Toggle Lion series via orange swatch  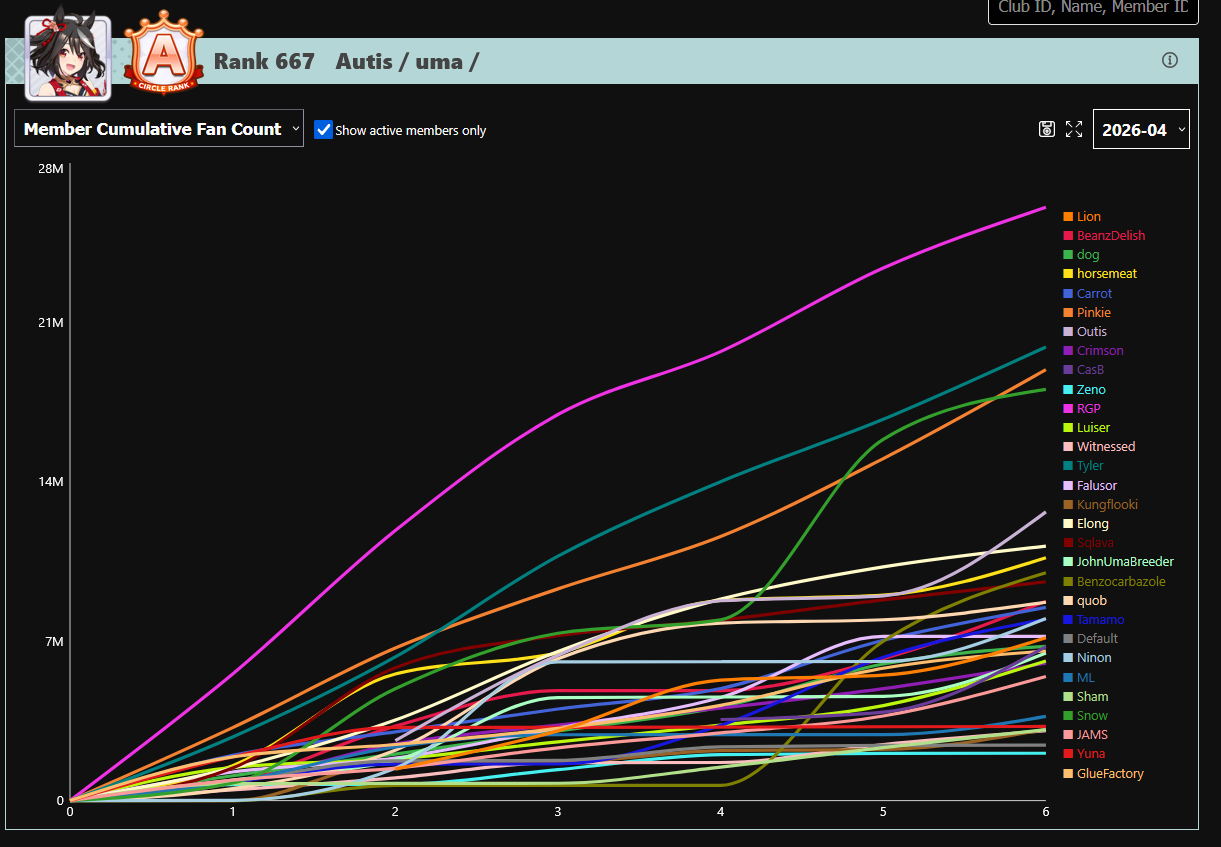[1068, 216]
